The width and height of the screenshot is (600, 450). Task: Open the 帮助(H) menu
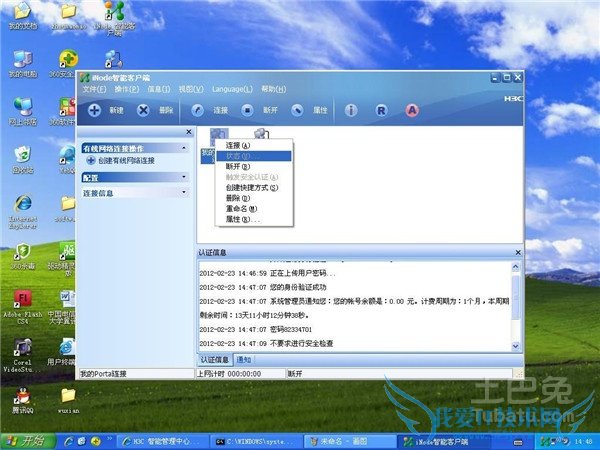coord(274,89)
